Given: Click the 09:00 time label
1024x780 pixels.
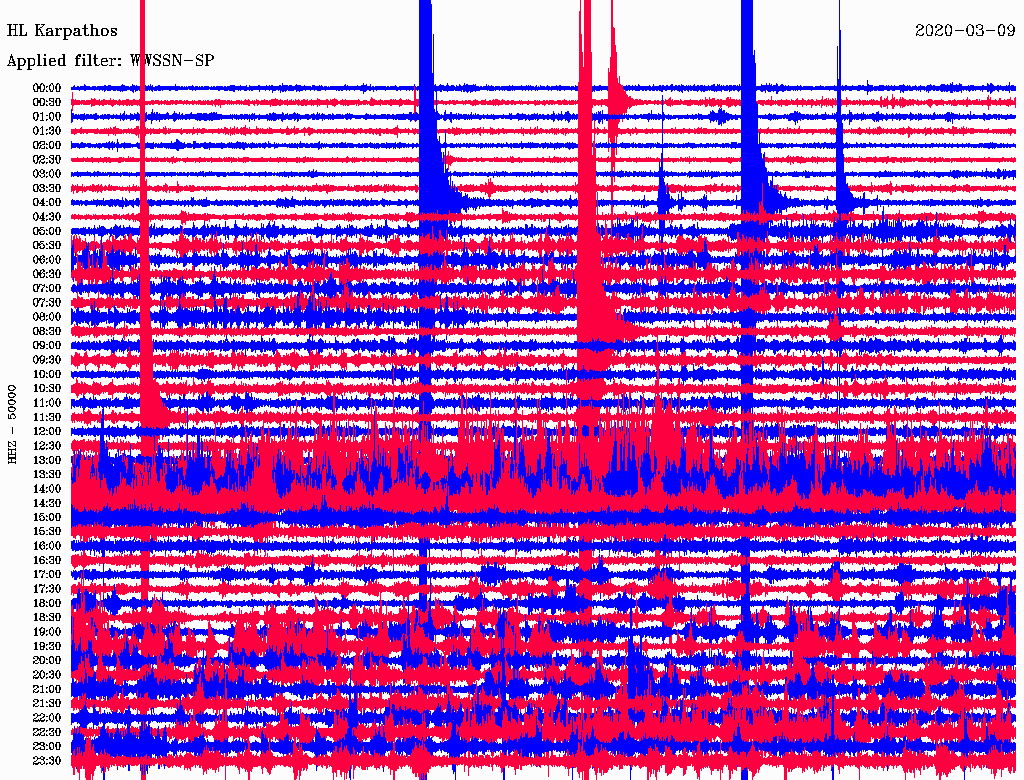Looking at the screenshot, I should click(x=47, y=346).
